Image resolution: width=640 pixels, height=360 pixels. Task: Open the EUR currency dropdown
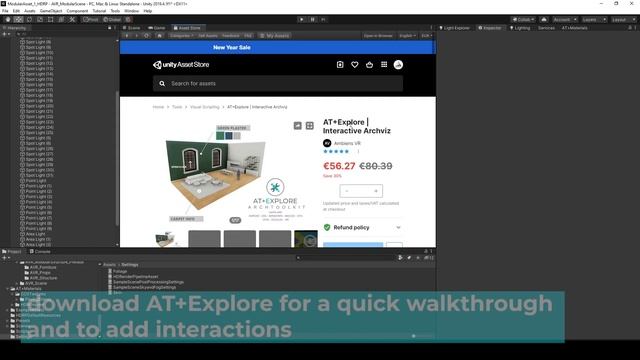pyautogui.click(x=427, y=36)
